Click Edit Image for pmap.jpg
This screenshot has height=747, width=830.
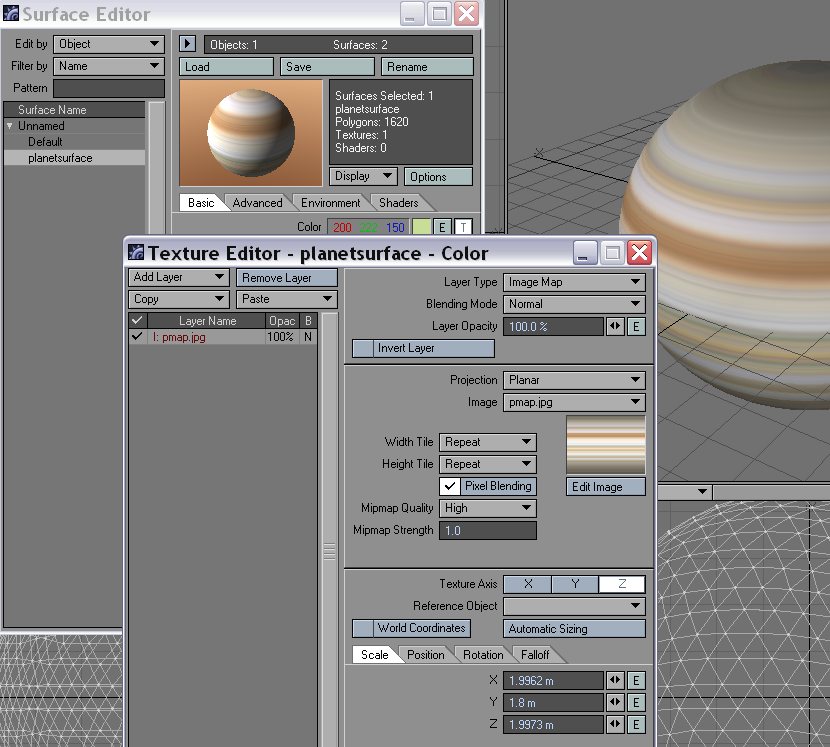605,487
